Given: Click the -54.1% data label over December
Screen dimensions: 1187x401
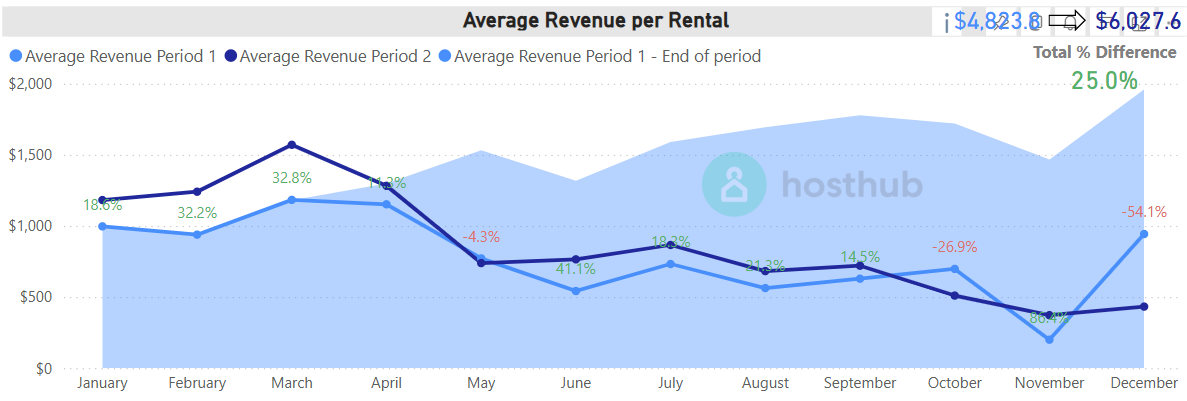Looking at the screenshot, I should coord(1143,211).
